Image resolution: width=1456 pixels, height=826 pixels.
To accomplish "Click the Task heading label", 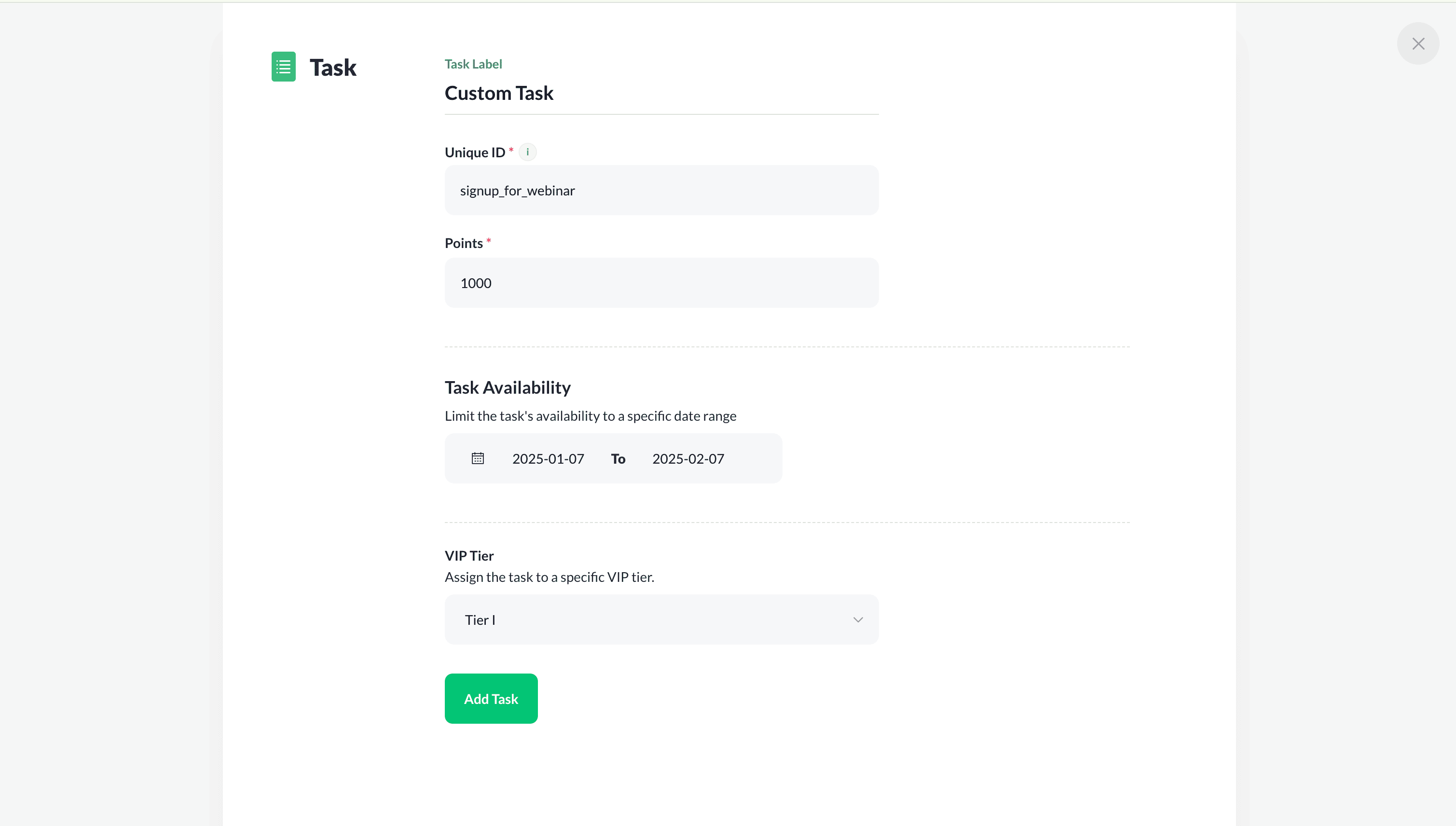I will coord(333,67).
